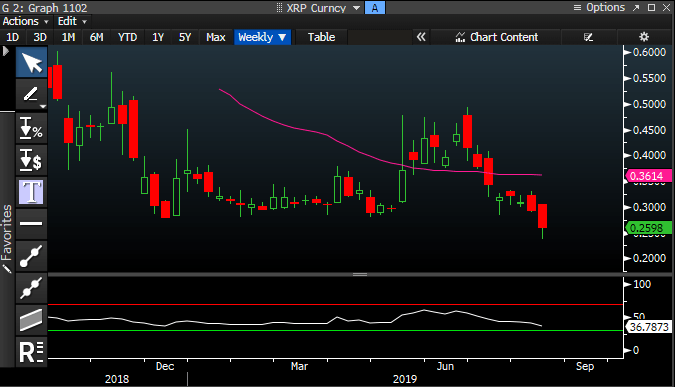675x387 pixels.
Task: Click the panel splitter handle between charts
Action: pyautogui.click(x=360, y=274)
